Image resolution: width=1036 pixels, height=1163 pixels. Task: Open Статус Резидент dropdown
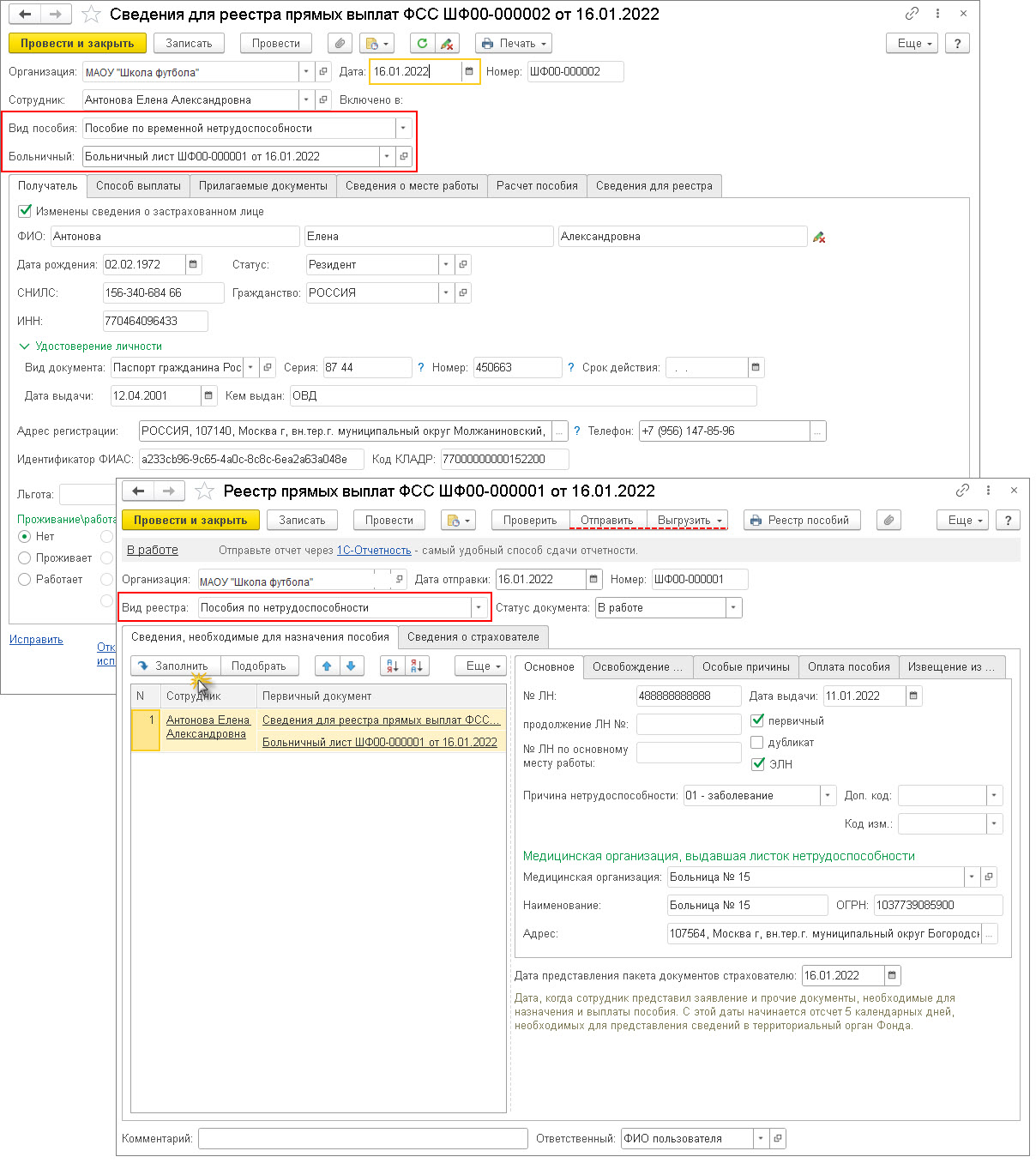pos(446,264)
